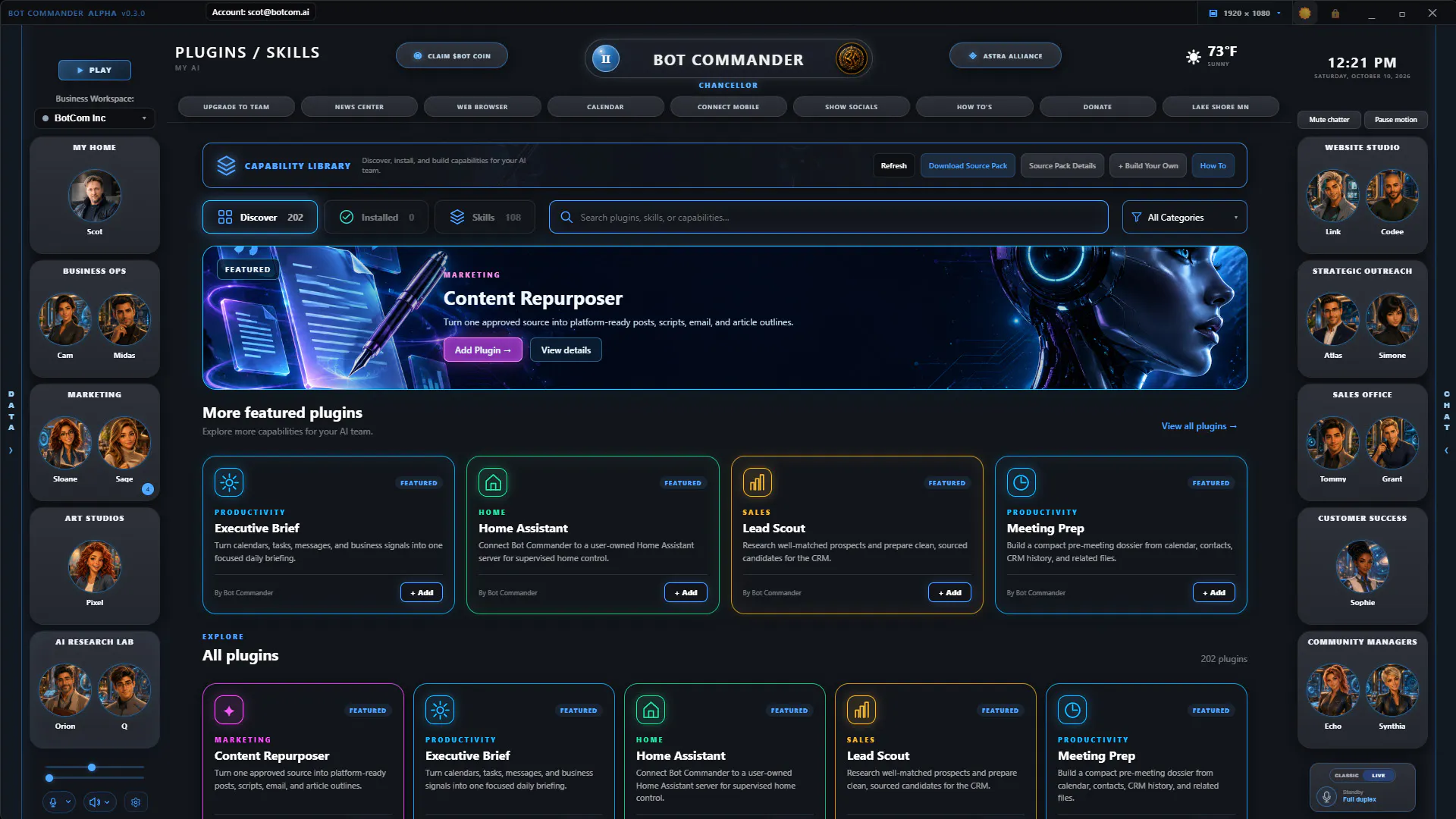Viewport: 1456px width, 819px height.
Task: Click the Home Assistant house icon in featured row
Action: (x=493, y=482)
